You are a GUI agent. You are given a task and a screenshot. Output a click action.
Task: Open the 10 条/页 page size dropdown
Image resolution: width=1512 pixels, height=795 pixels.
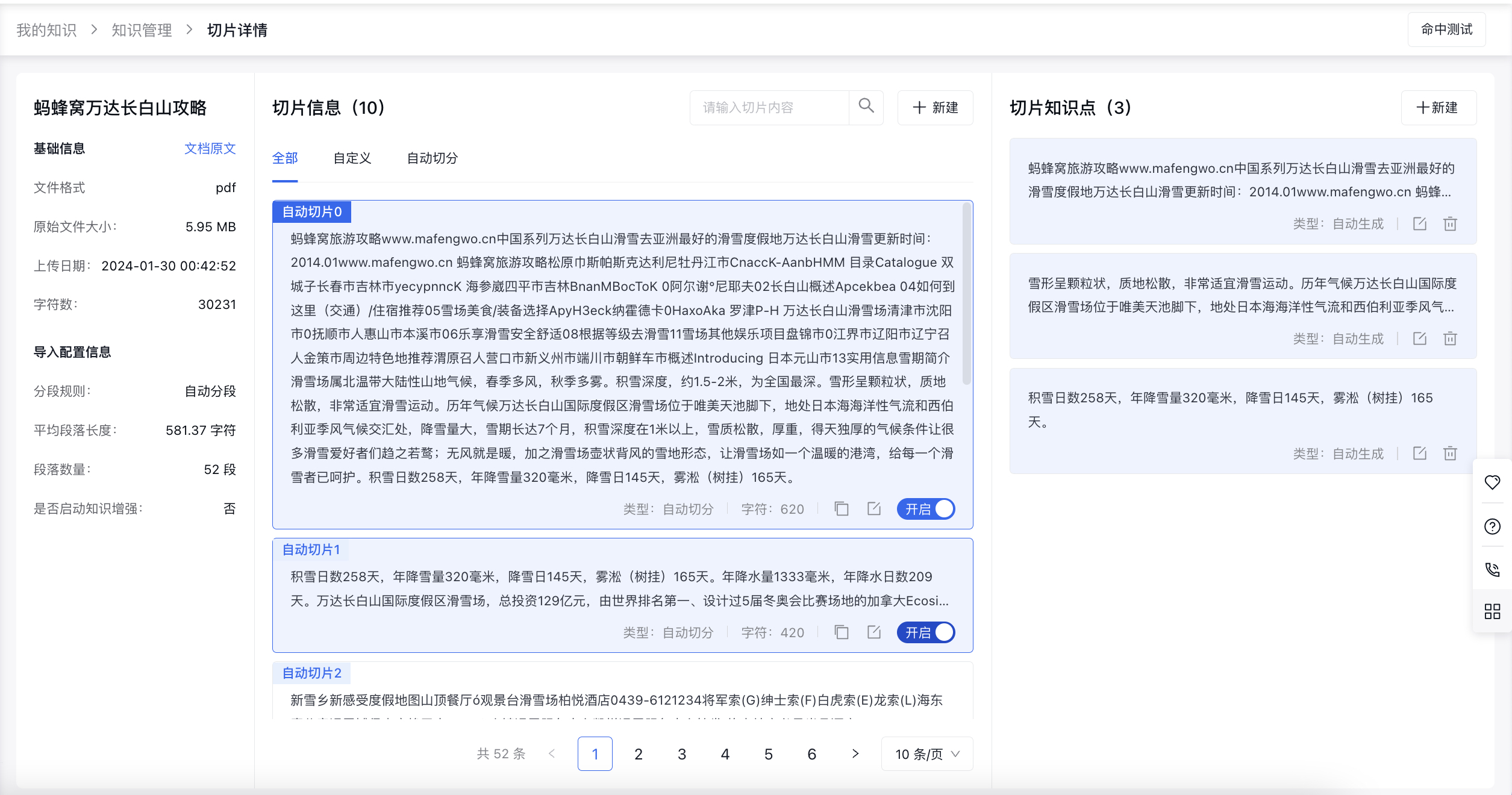[x=927, y=753]
